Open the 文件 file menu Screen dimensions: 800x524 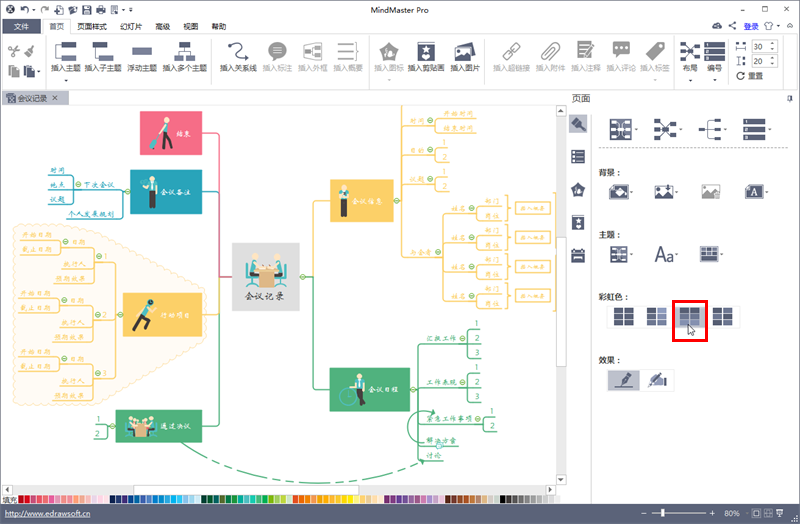21,27
